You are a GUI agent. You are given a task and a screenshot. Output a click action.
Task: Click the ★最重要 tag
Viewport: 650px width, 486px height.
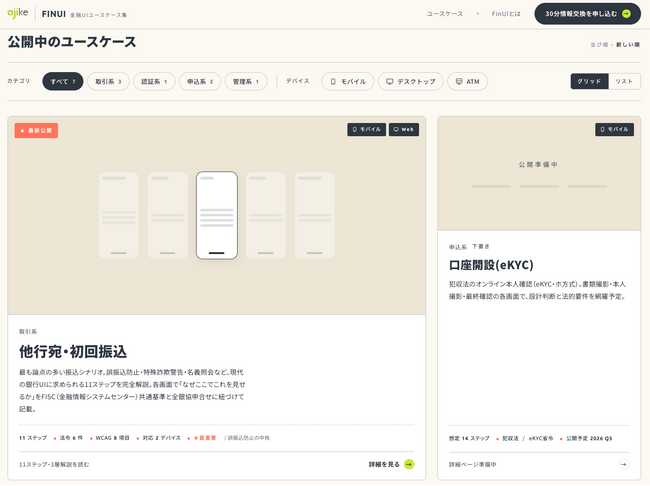coord(205,438)
